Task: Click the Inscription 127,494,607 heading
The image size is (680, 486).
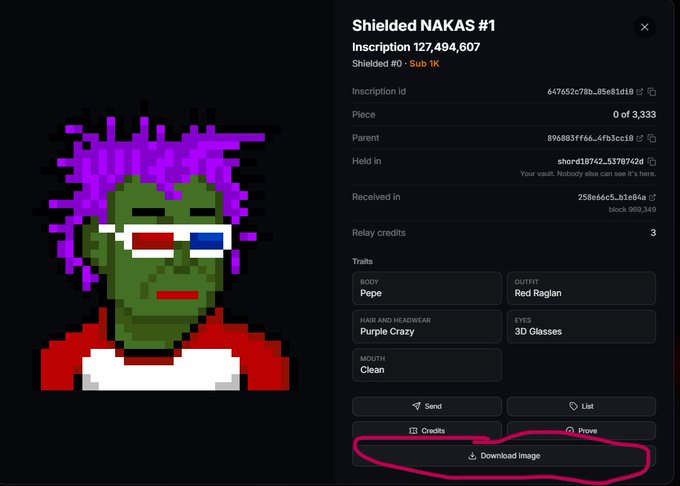Action: tap(416, 47)
